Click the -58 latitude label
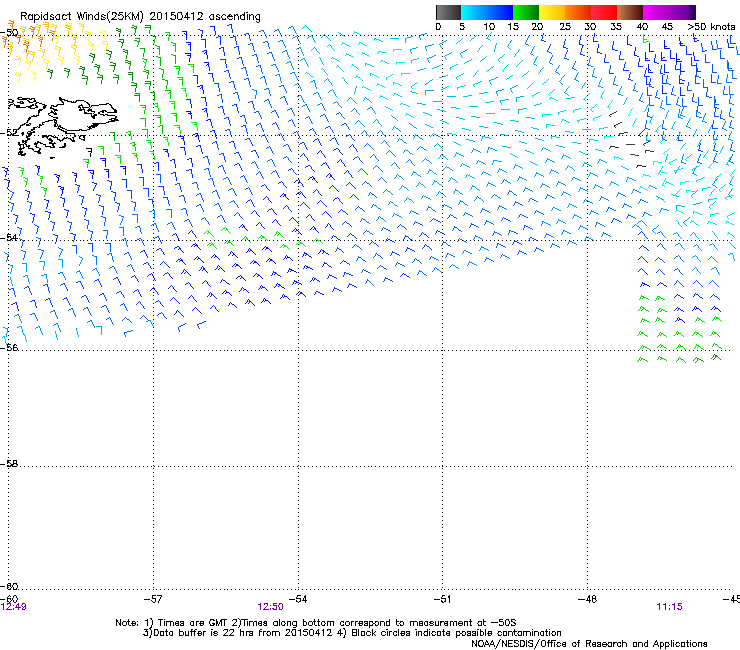This screenshot has height=650, width=740. click(x=9, y=464)
